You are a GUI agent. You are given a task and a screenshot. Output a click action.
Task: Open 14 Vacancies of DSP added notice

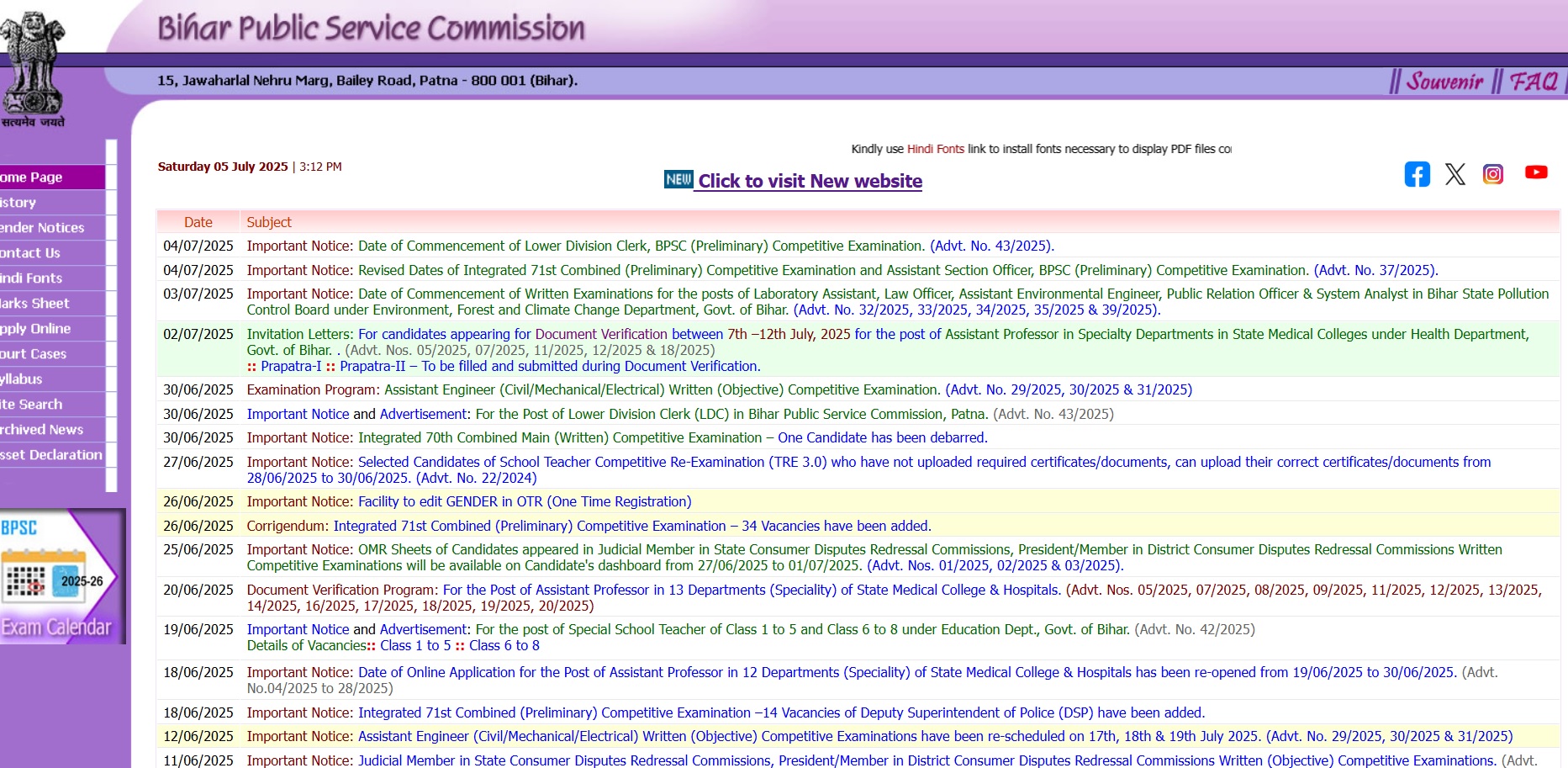coord(781,712)
